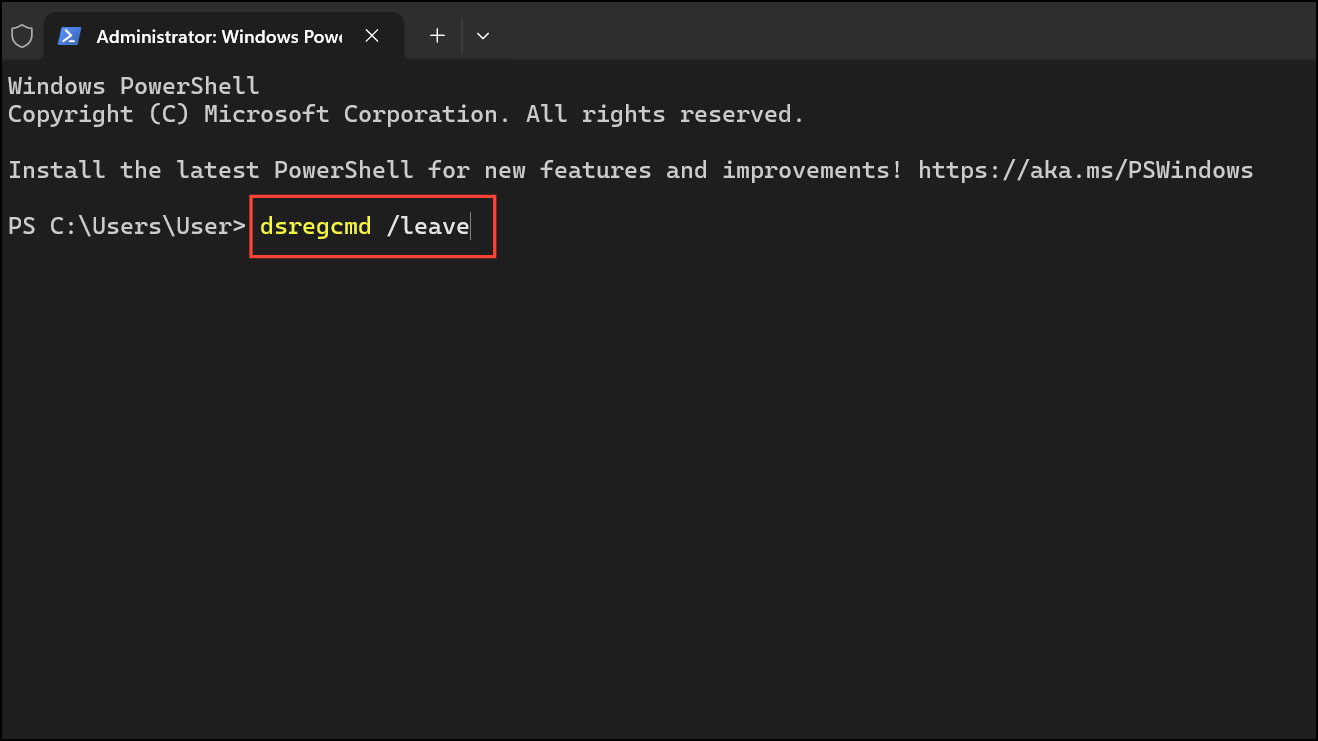Click the yellow dsregcmd command text
The width and height of the screenshot is (1318, 741).
click(315, 226)
